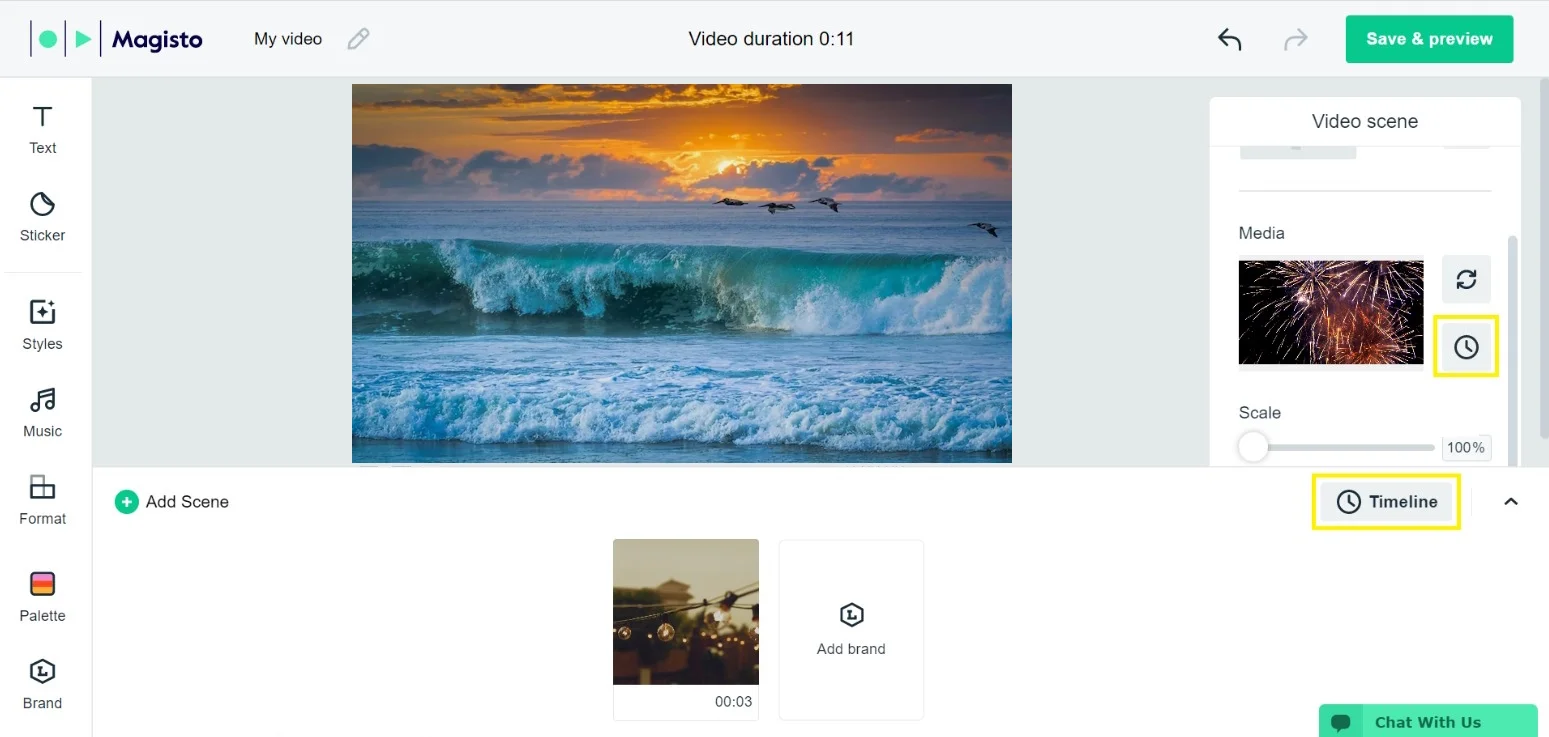Click the Magisto logo

117,39
